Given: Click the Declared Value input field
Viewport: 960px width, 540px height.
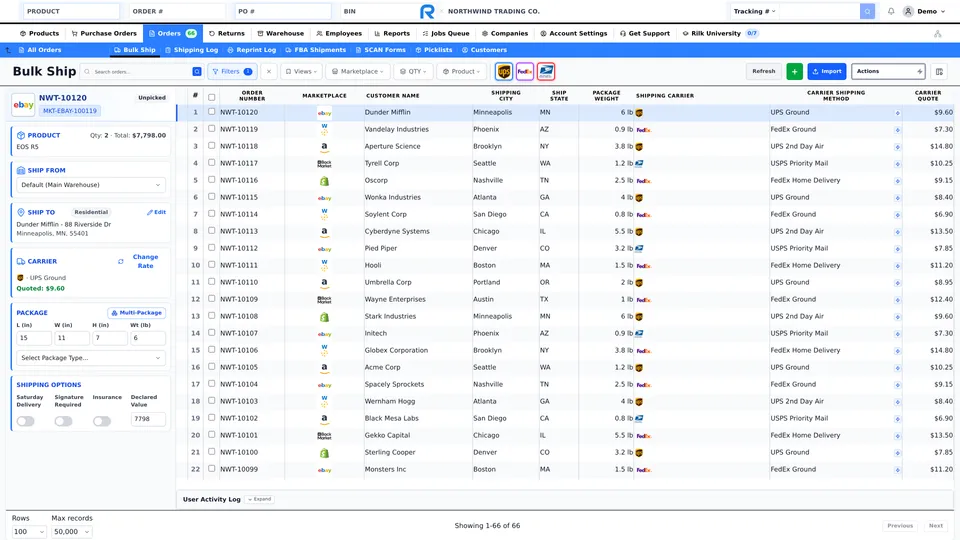Looking at the screenshot, I should [x=148, y=419].
